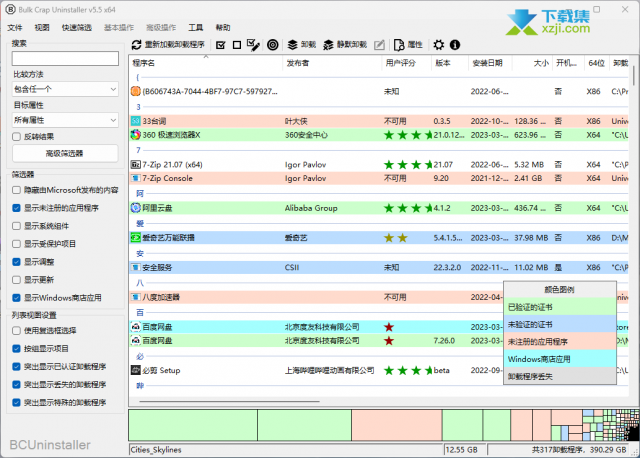Click the Bulk Crap Uninstaller title bar logo

pyautogui.click(x=10, y=9)
